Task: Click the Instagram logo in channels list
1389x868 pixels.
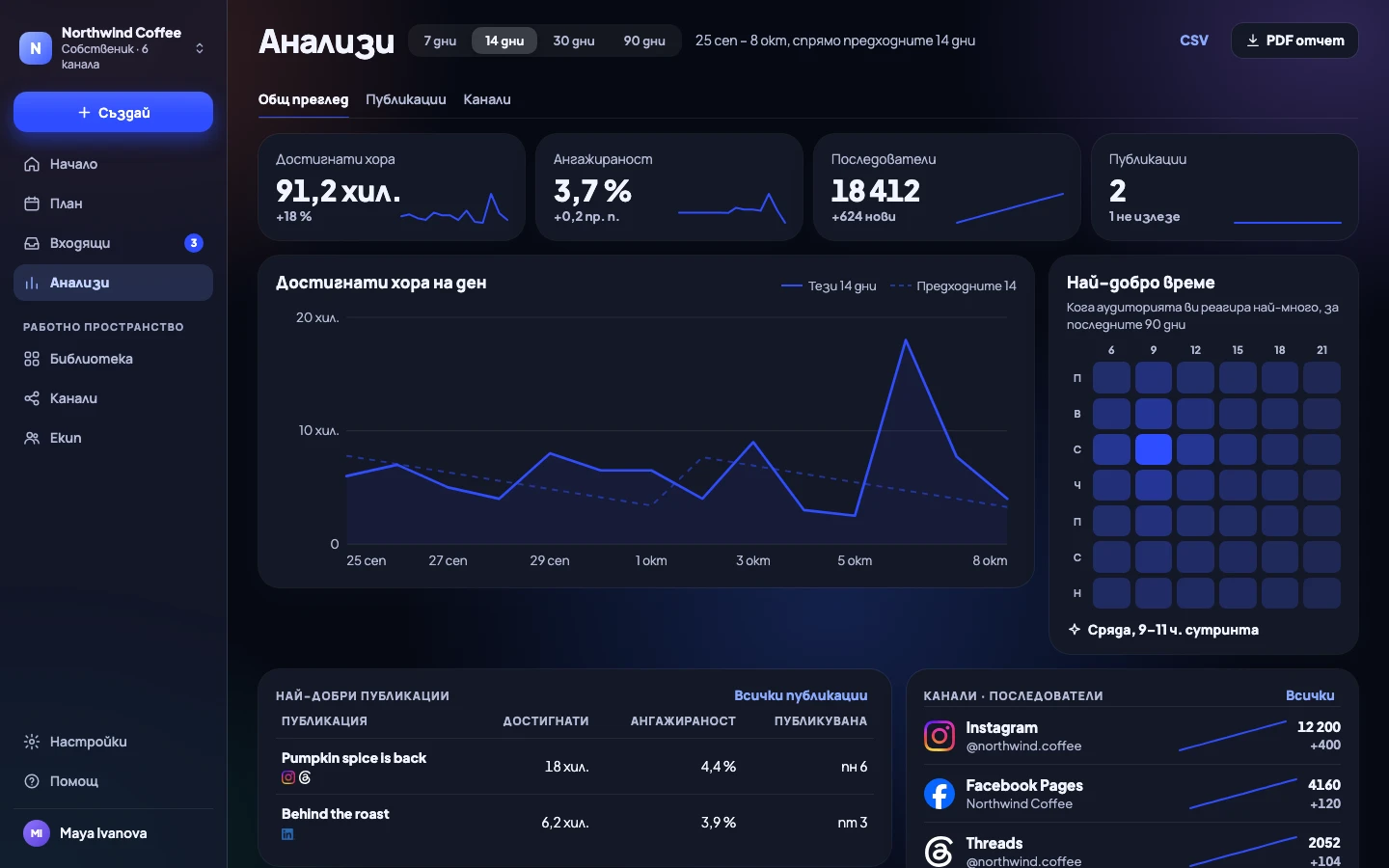Action: [940, 736]
